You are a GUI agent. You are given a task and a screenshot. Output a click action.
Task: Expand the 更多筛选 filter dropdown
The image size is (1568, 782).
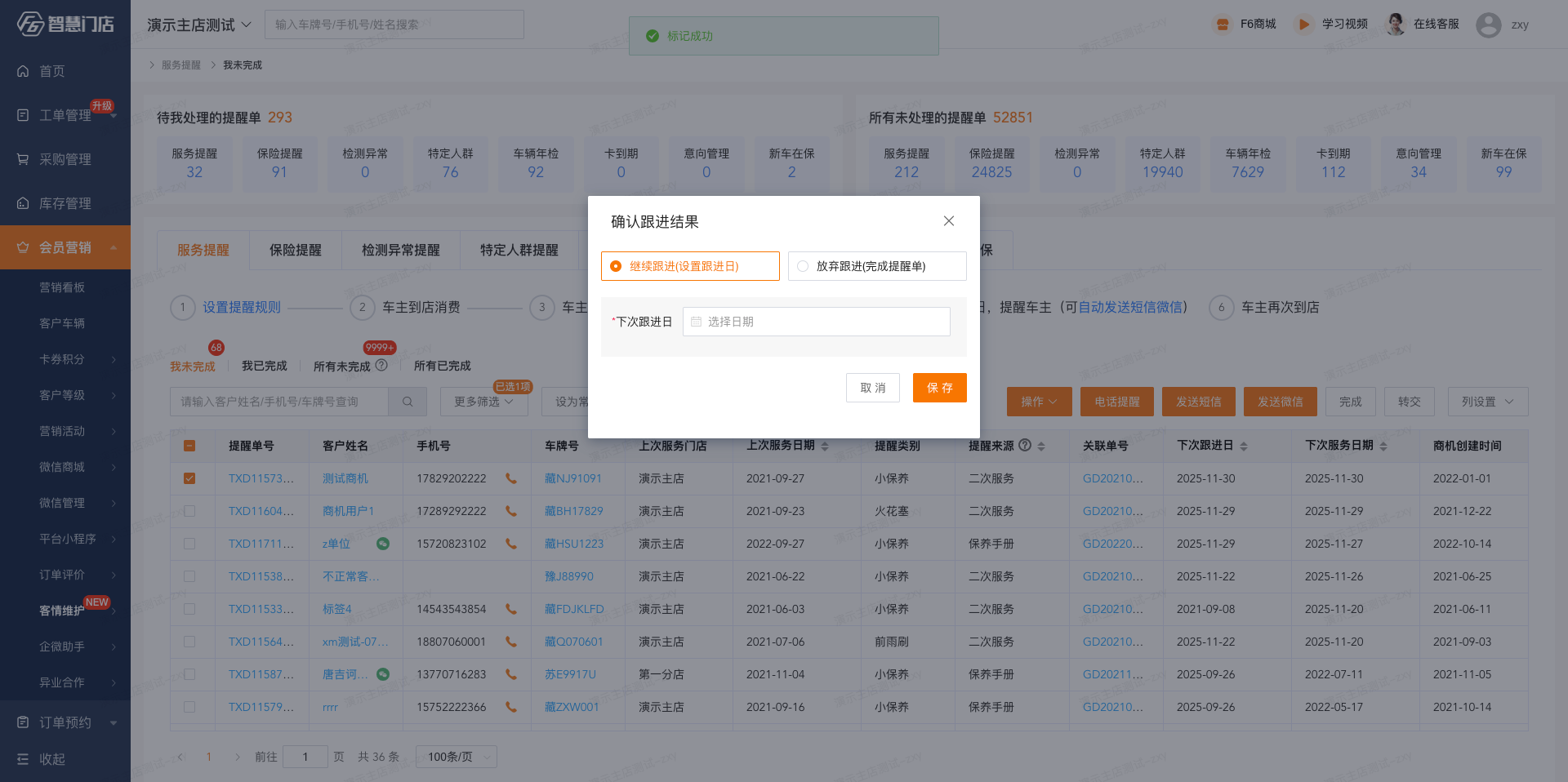[x=483, y=402]
